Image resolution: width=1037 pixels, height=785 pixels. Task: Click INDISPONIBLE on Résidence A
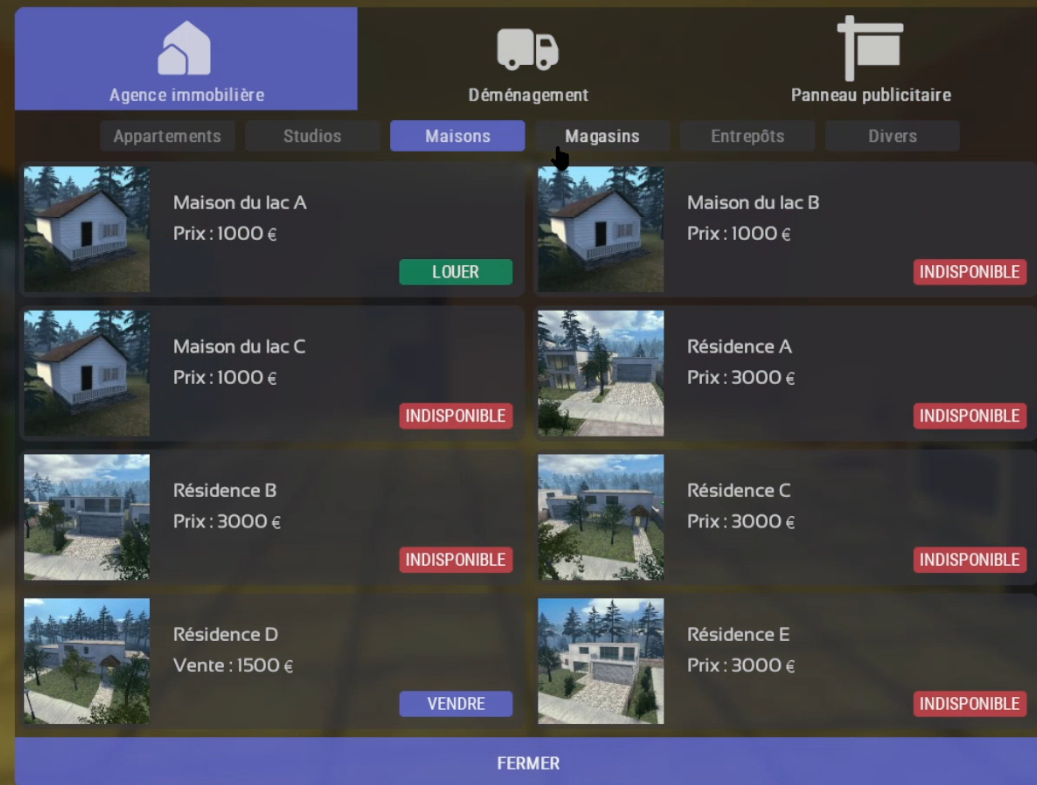pyautogui.click(x=969, y=416)
